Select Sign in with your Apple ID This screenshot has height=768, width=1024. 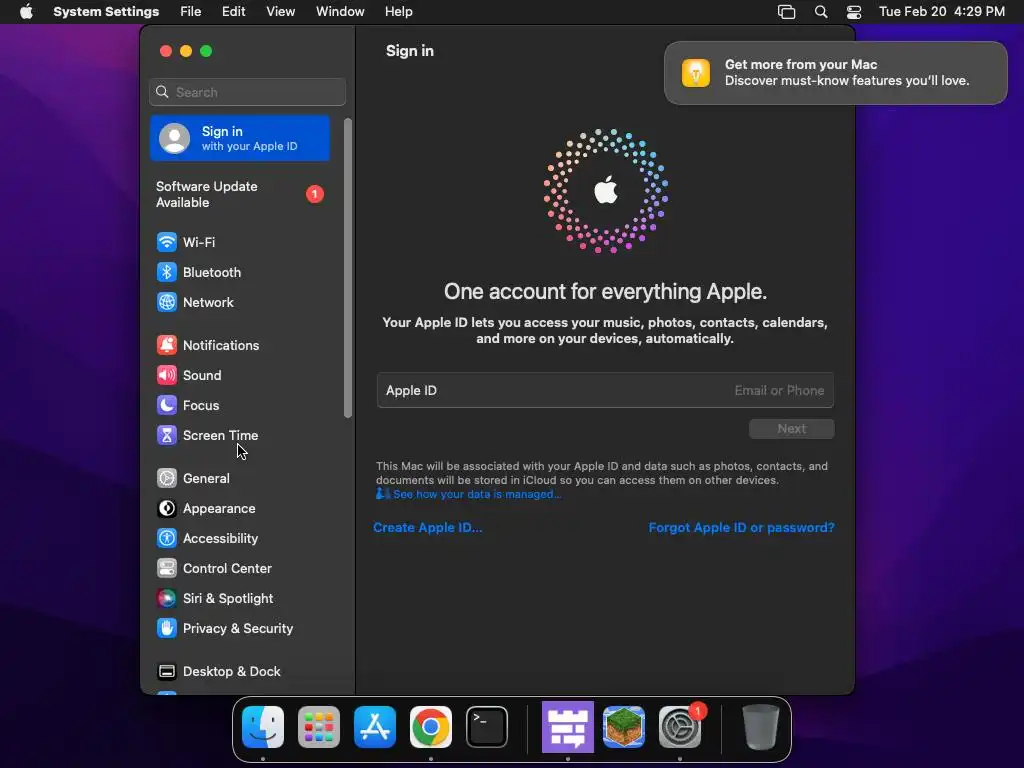pyautogui.click(x=240, y=138)
